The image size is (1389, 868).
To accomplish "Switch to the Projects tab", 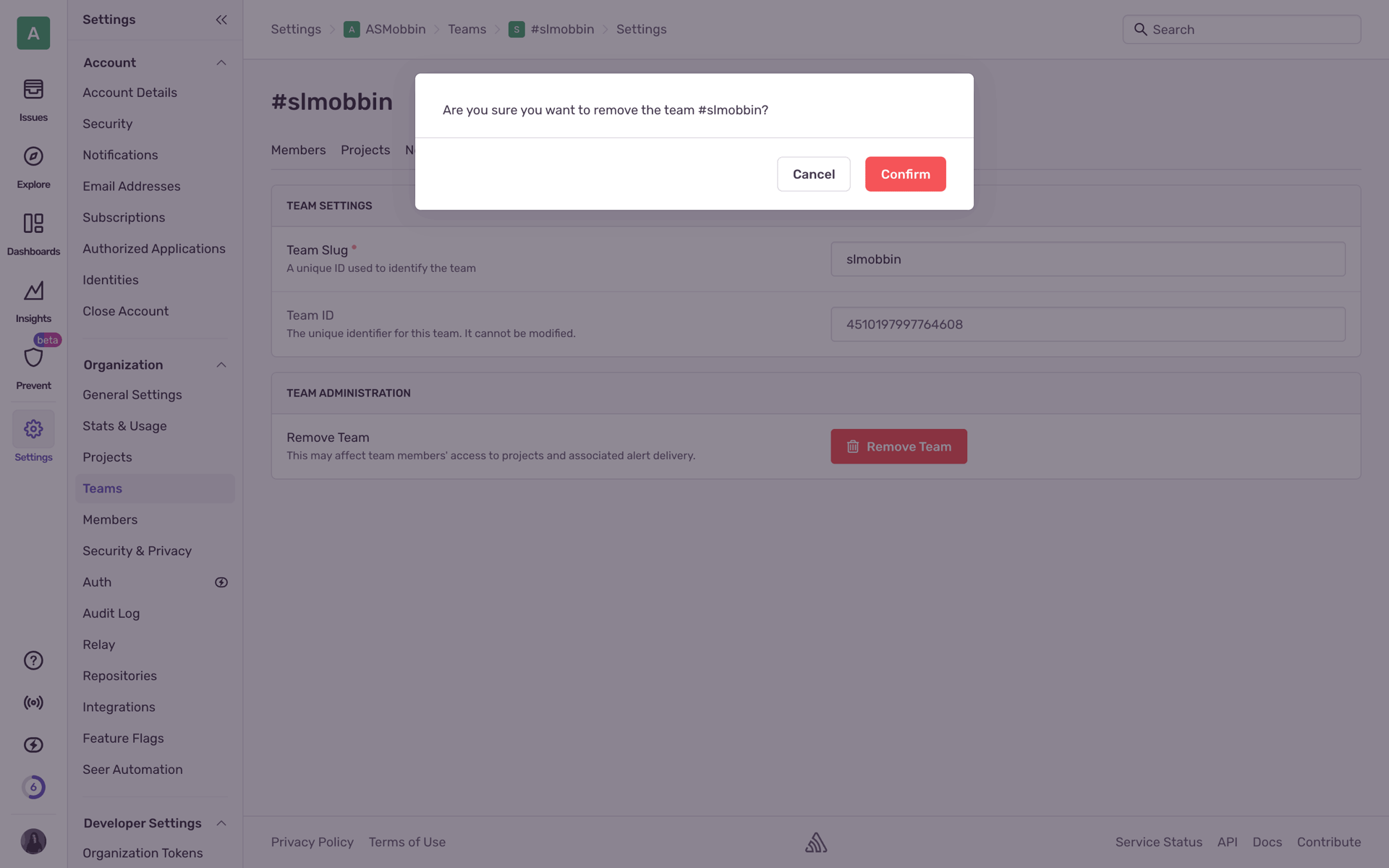I will 365,150.
